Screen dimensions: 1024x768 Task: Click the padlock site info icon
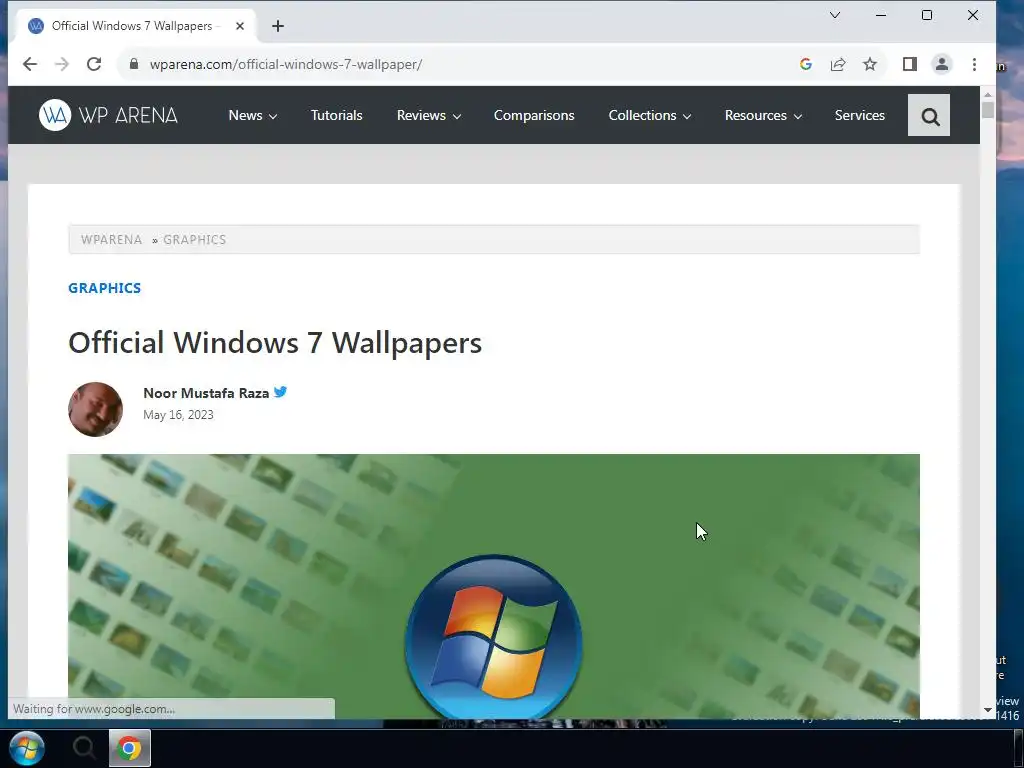point(134,64)
